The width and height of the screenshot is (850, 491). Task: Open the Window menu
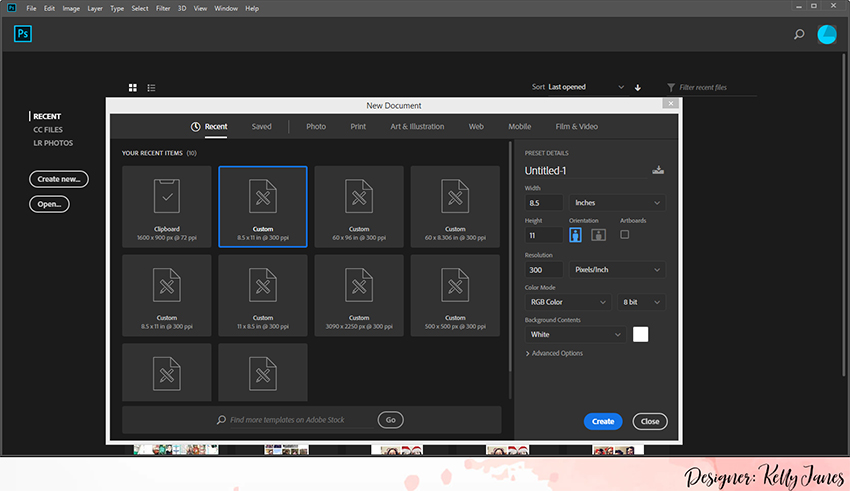click(x=226, y=8)
